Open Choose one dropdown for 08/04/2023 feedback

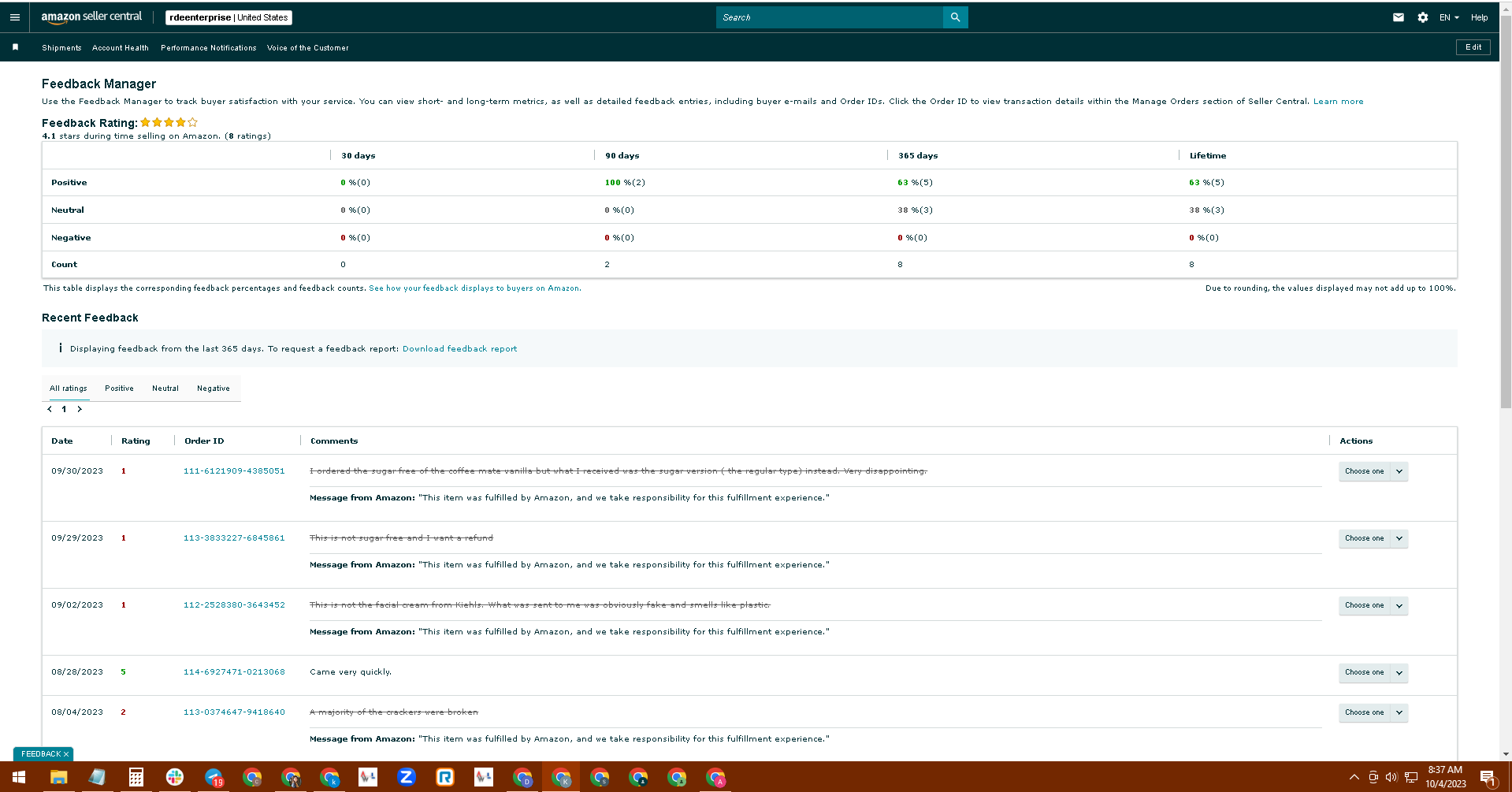click(1373, 712)
